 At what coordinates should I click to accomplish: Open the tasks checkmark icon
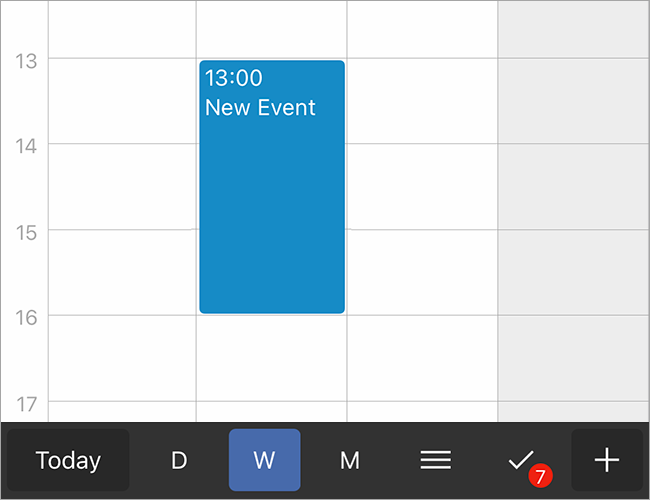[x=520, y=460]
